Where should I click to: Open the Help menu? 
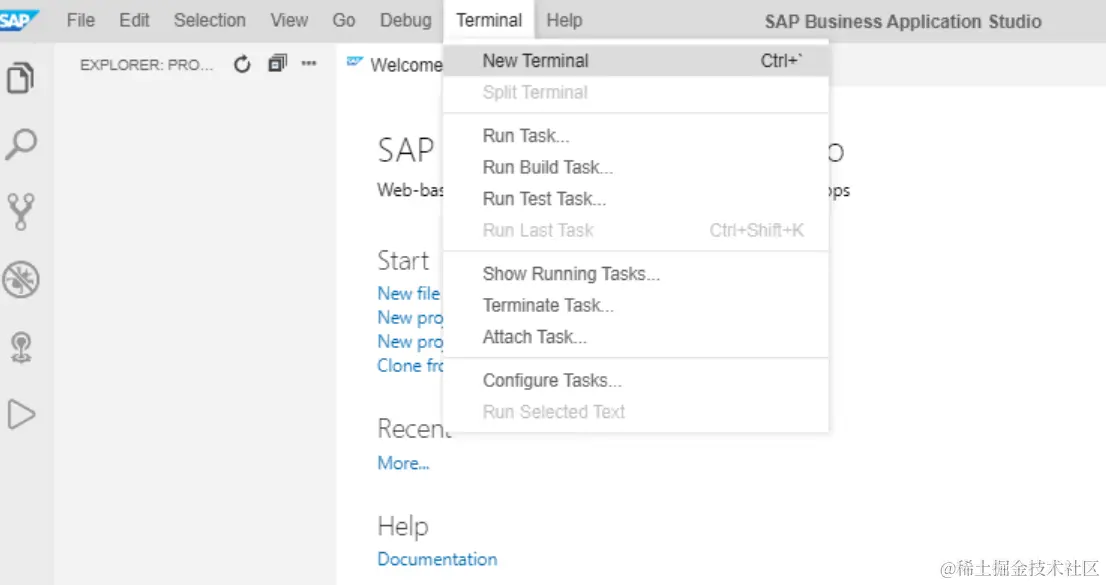coord(564,20)
